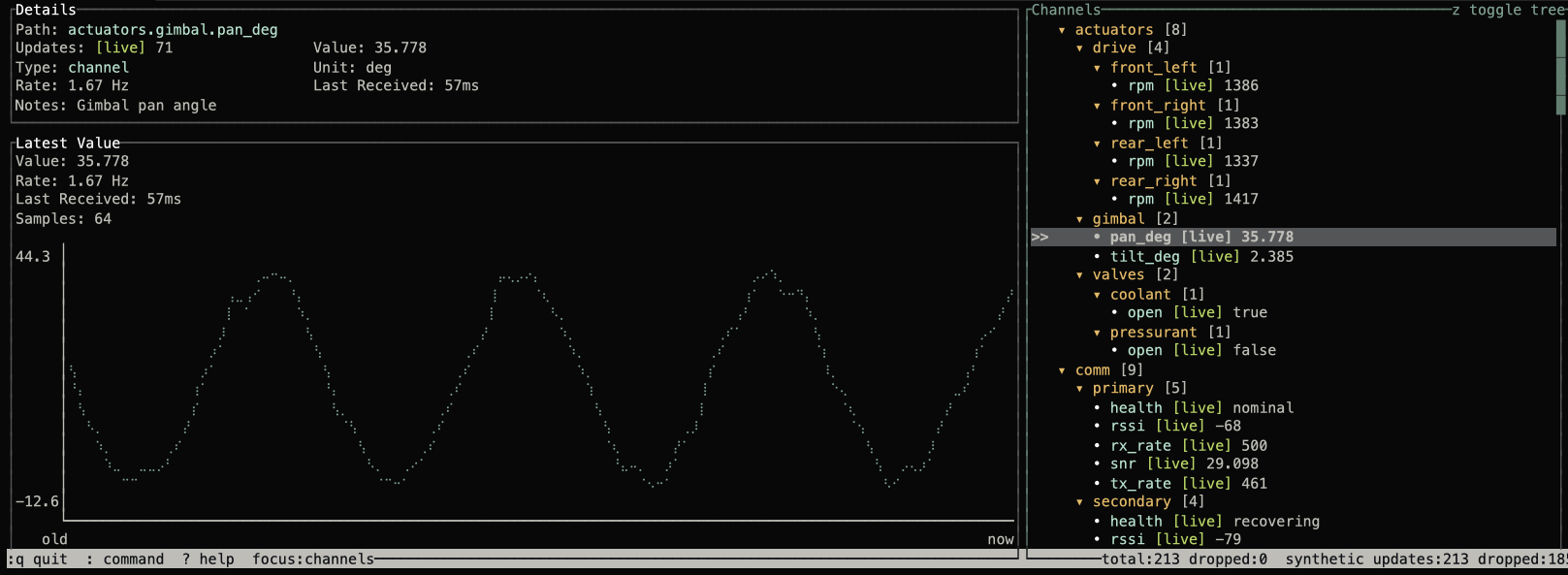Click the 'now' end of graph axis
This screenshot has height=575, width=1568.
(x=1000, y=540)
